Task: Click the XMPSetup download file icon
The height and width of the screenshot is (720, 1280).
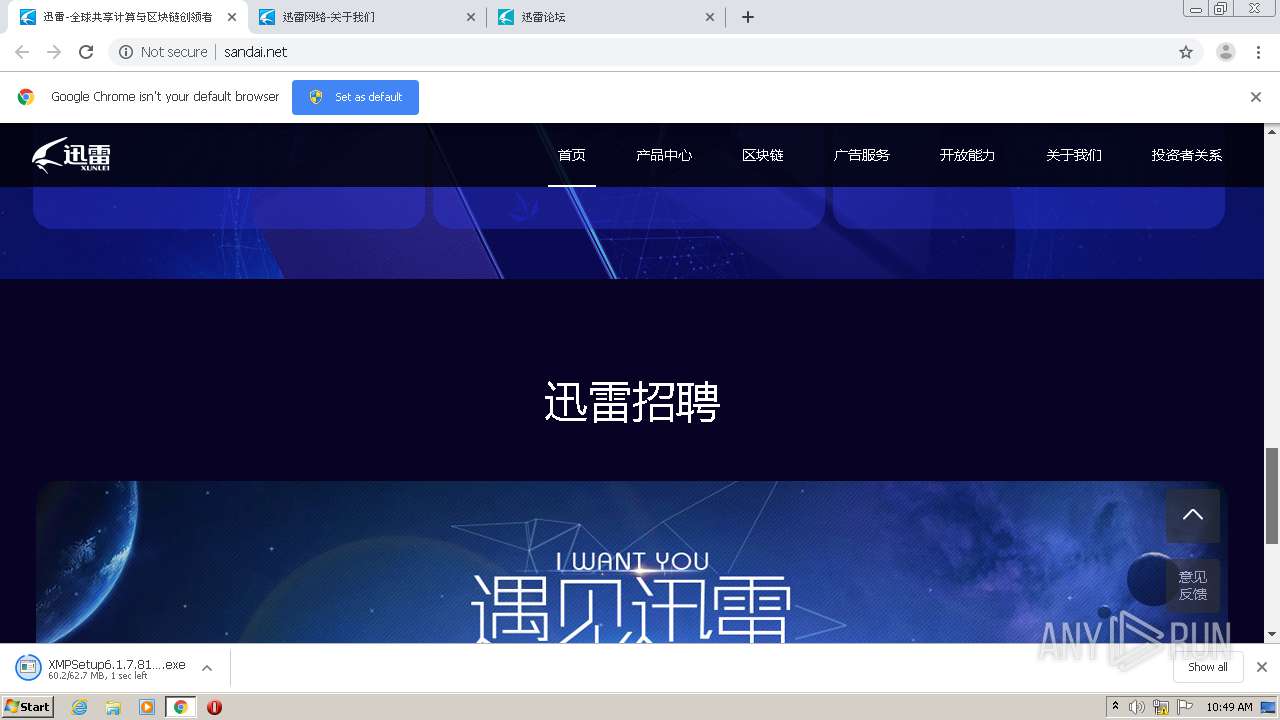Action: [x=29, y=667]
